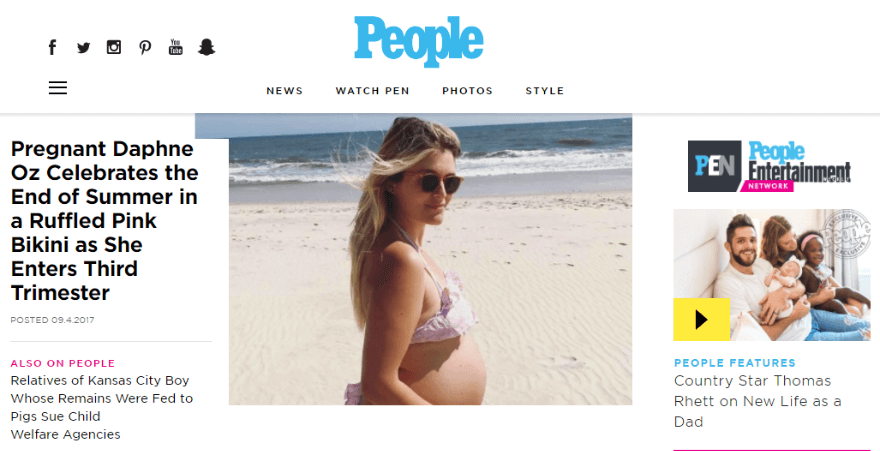Play the Thomas Rhett video
The width and height of the screenshot is (880, 451).
tap(702, 320)
